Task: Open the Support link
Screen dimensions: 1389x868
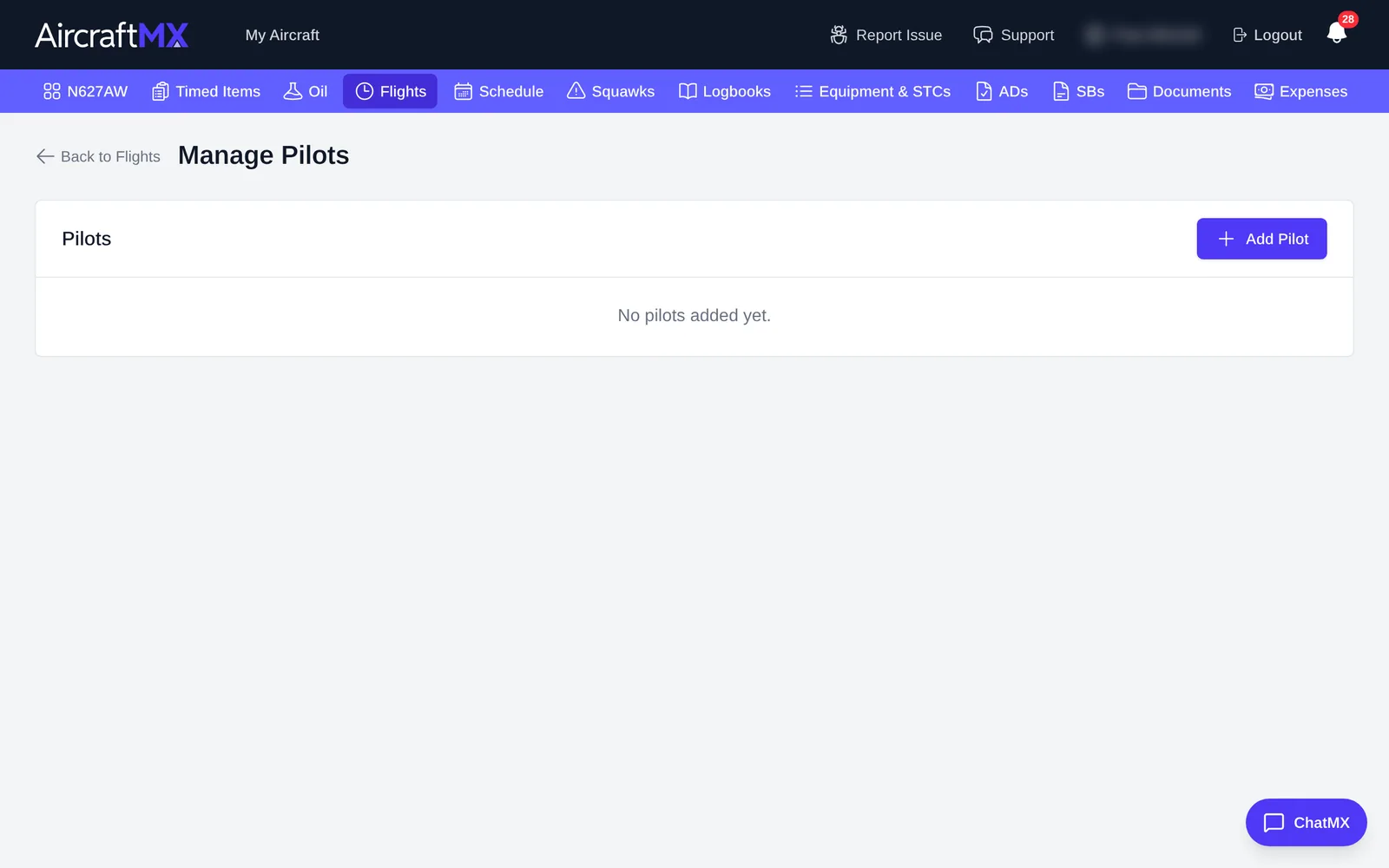Action: 1014,35
